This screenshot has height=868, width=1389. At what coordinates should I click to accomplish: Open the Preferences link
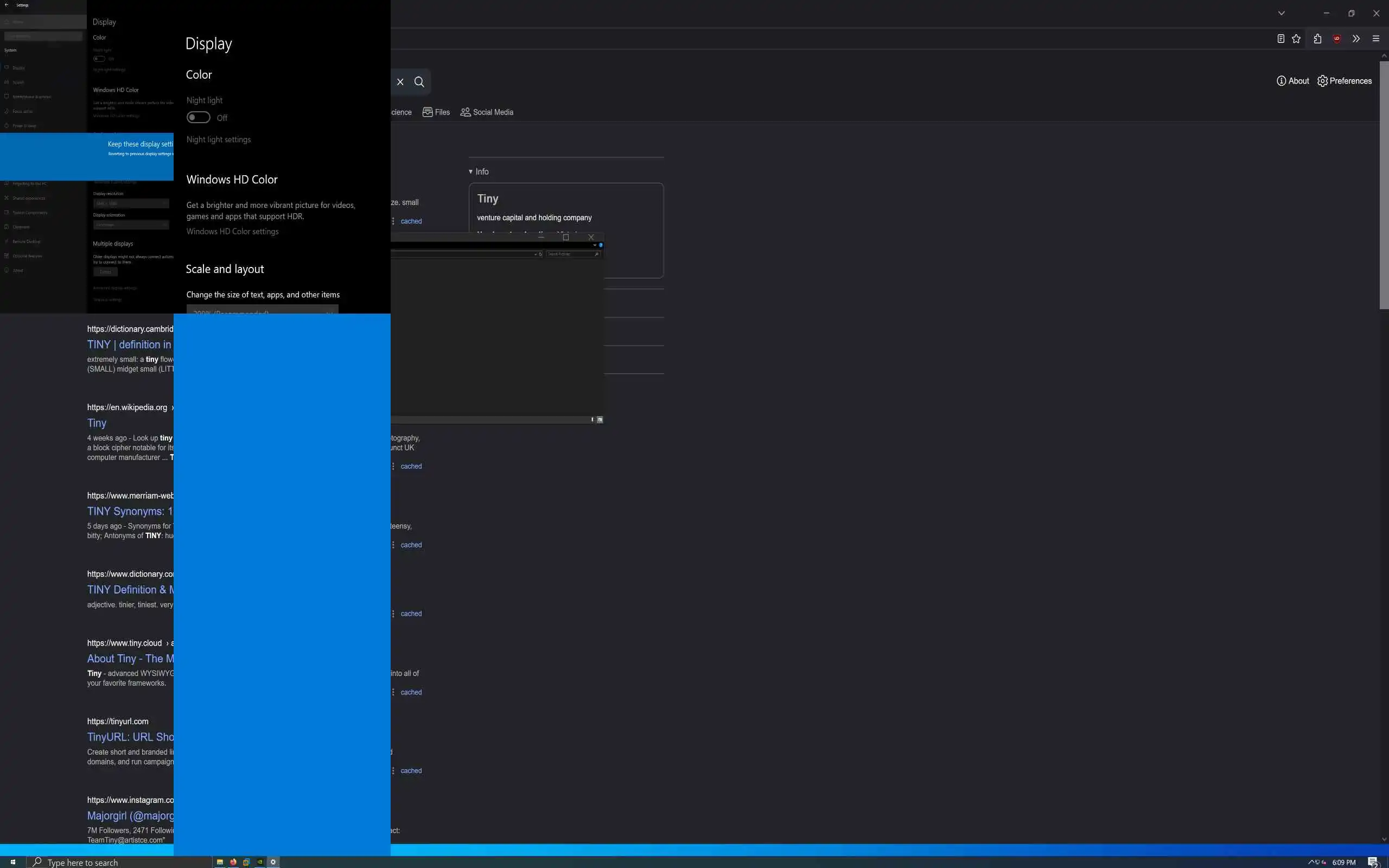pyautogui.click(x=1344, y=81)
